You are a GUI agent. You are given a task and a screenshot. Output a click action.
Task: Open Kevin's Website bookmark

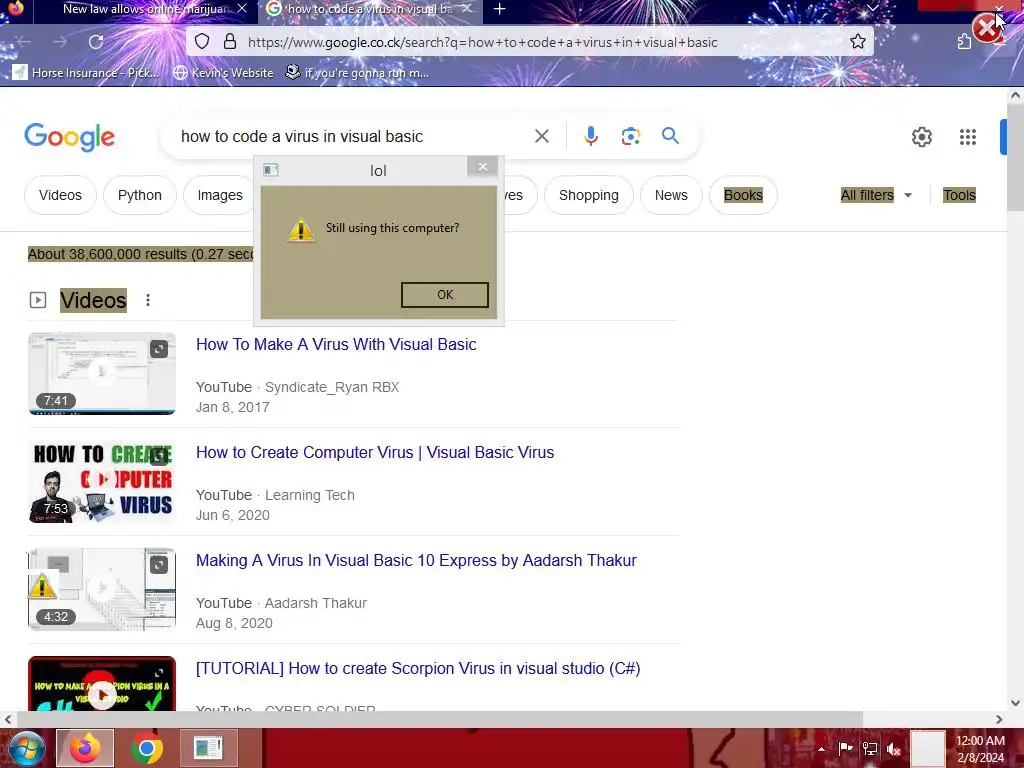coord(223,72)
